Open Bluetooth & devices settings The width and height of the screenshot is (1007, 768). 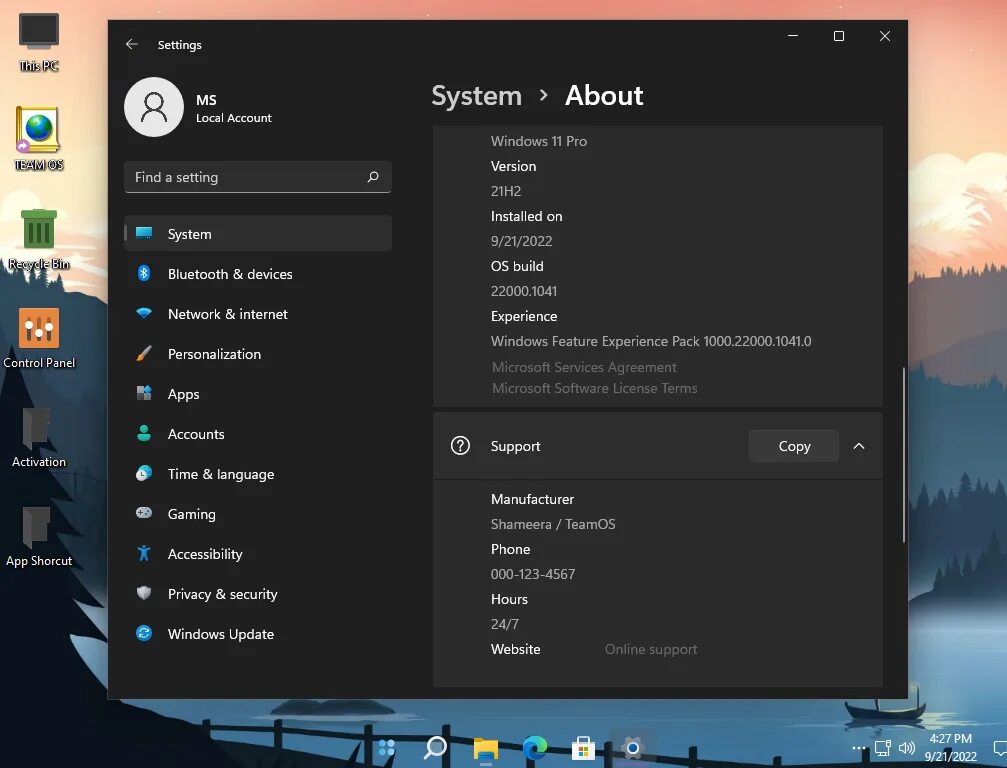258,274
